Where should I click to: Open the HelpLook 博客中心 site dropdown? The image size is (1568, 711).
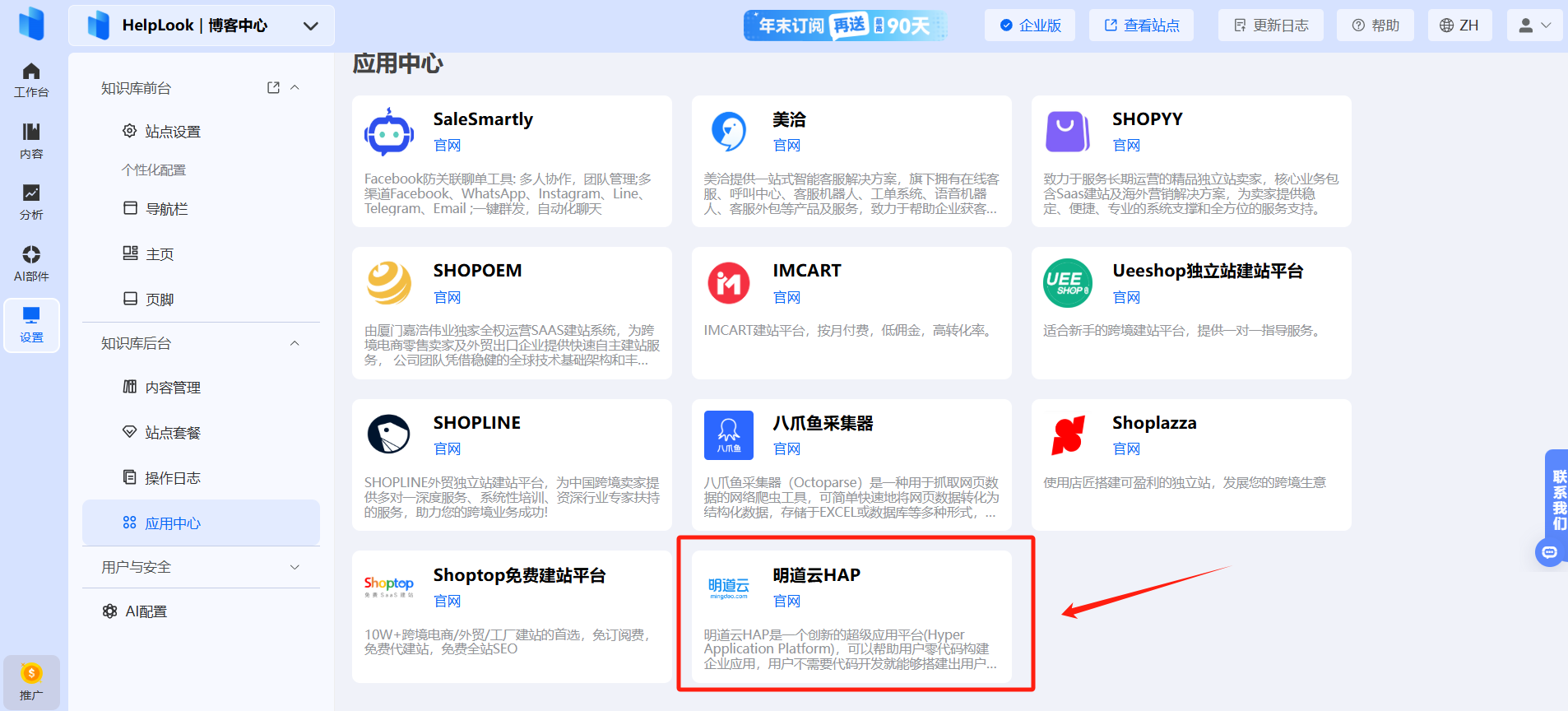[x=202, y=26]
